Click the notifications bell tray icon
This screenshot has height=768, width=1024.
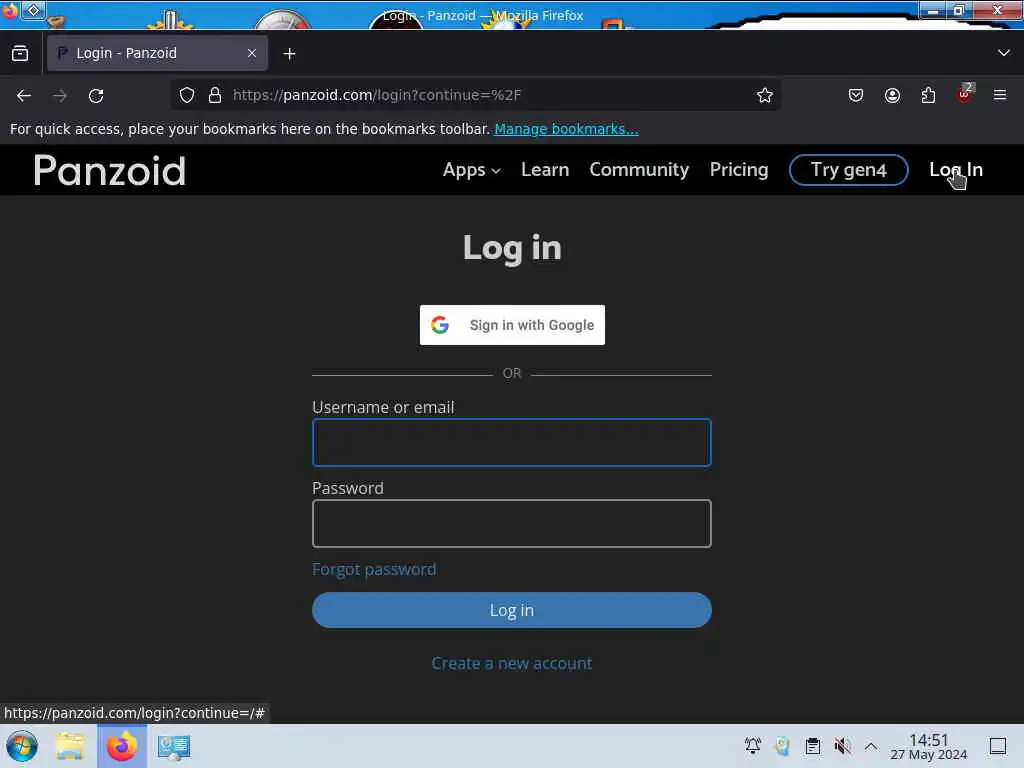coord(752,746)
